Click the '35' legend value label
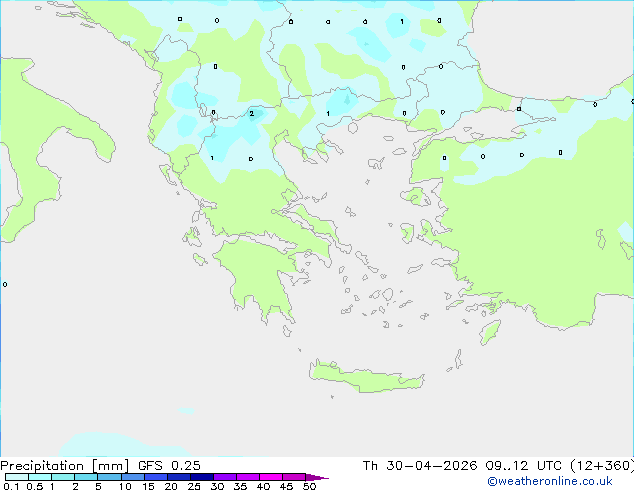 240,486
